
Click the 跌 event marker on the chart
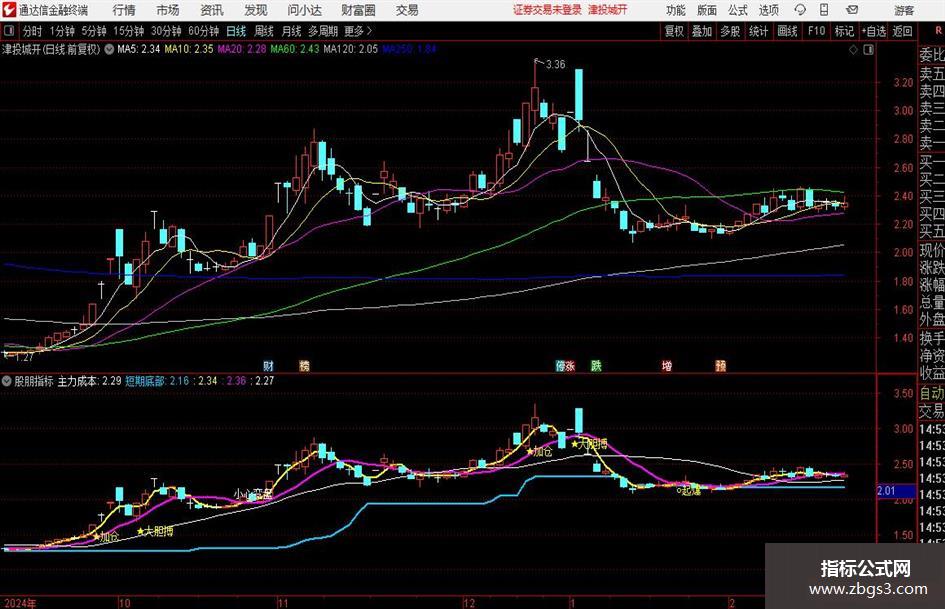[596, 365]
